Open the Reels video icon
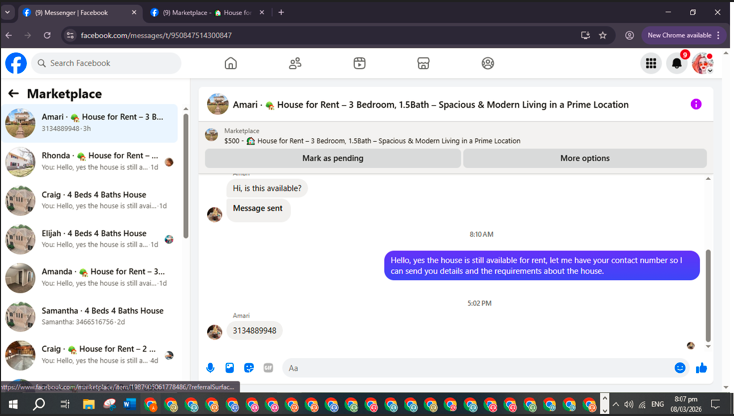The width and height of the screenshot is (734, 416). [x=360, y=63]
